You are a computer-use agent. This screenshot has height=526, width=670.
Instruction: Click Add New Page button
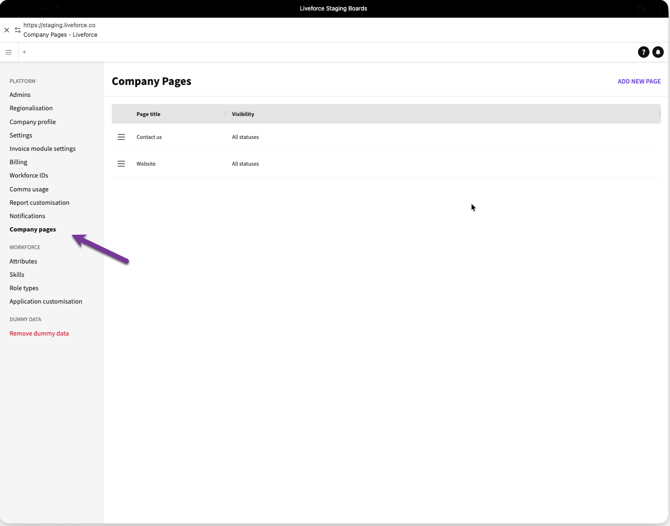tap(638, 81)
